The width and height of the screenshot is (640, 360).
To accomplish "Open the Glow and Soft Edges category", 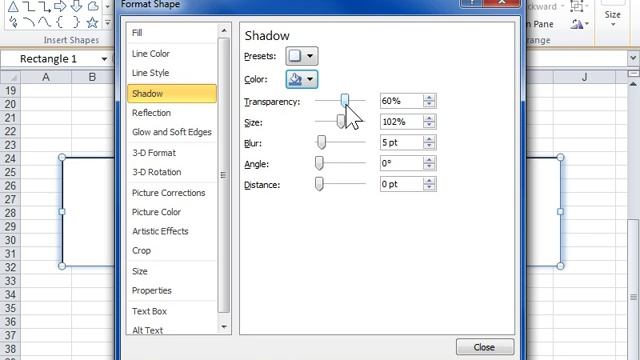I will point(172,132).
